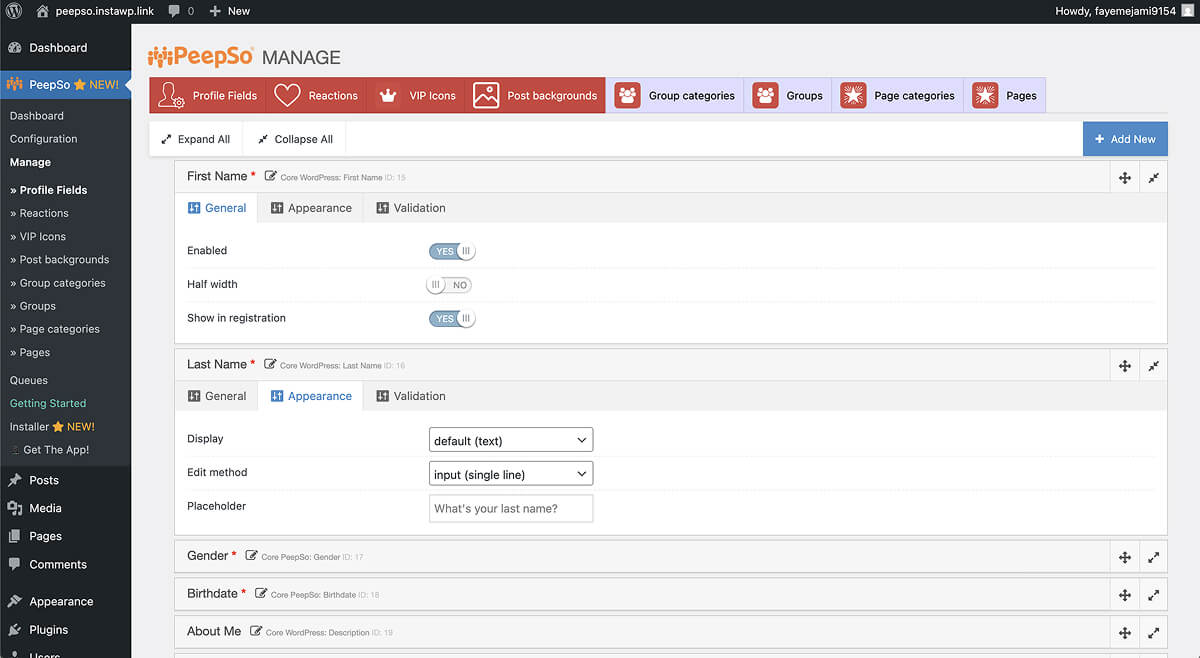The width and height of the screenshot is (1200, 658).
Task: Toggle the Half width switch
Action: click(x=449, y=285)
